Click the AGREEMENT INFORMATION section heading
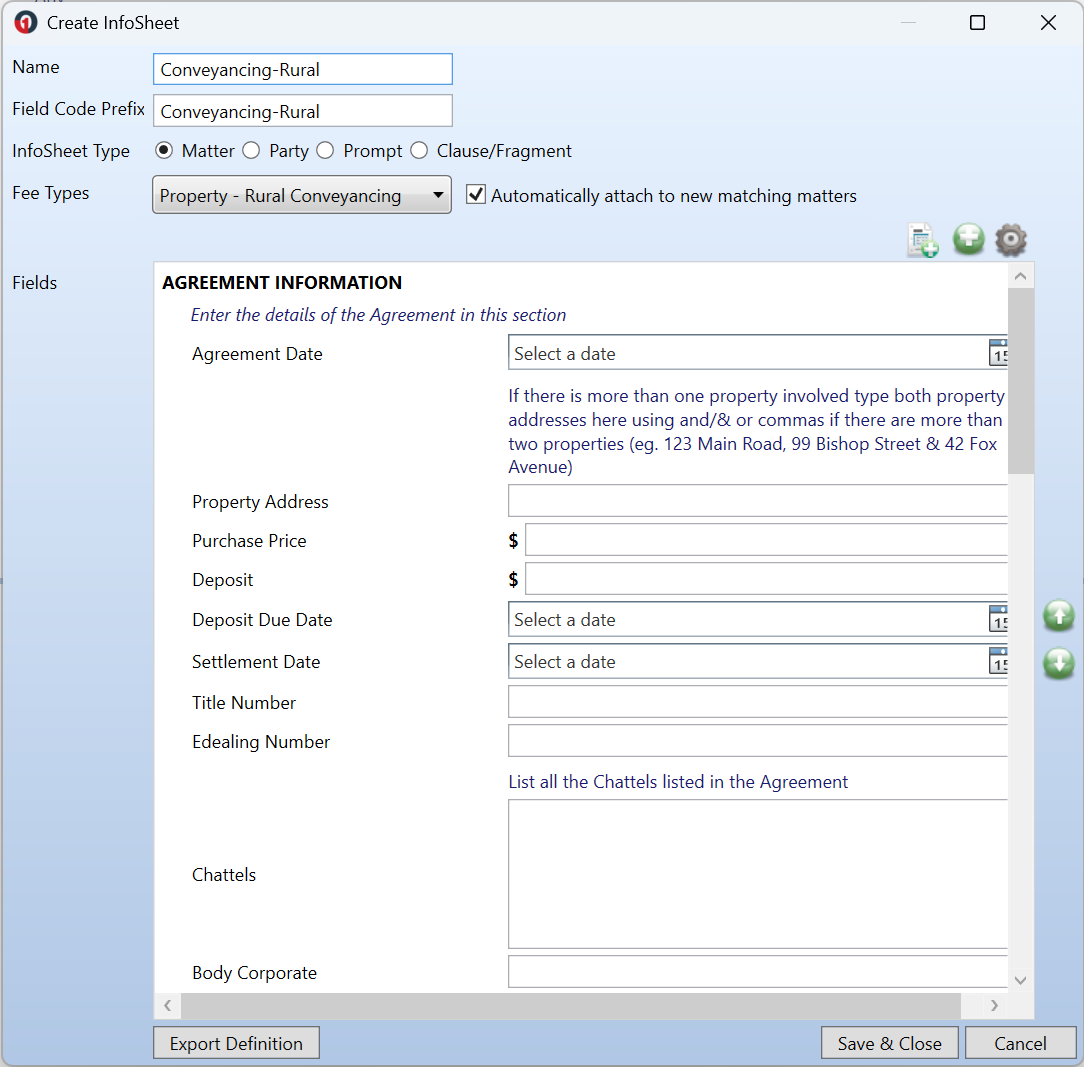This screenshot has width=1084, height=1067. [282, 282]
